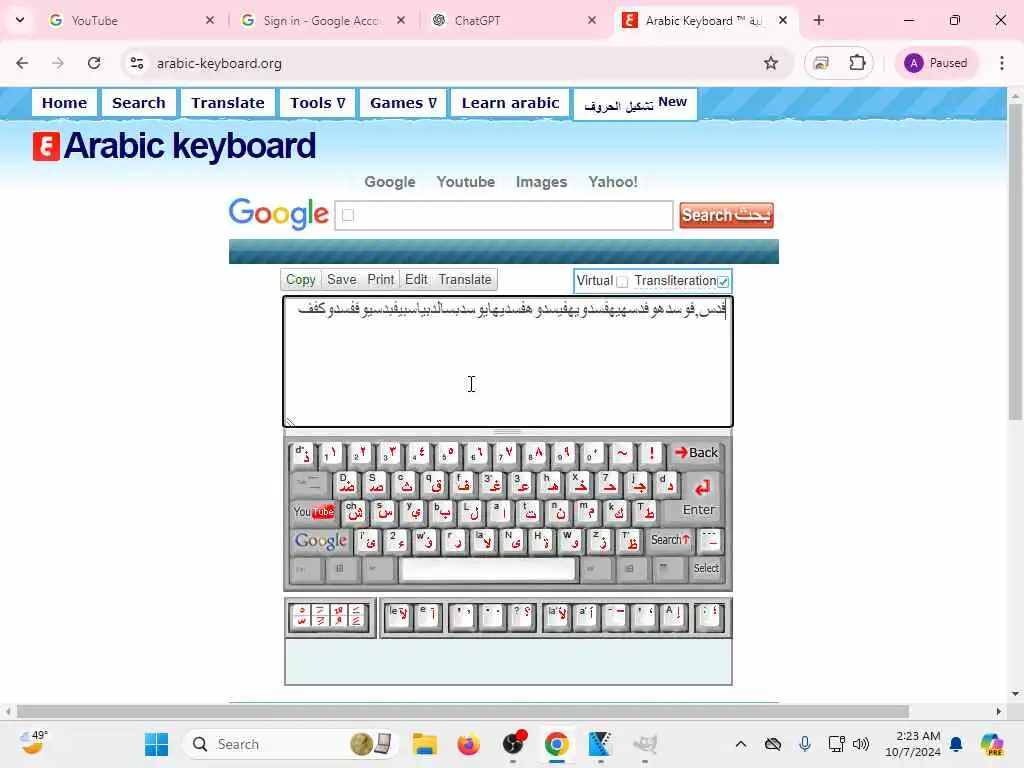
Task: Select Images search engine link
Action: point(541,182)
